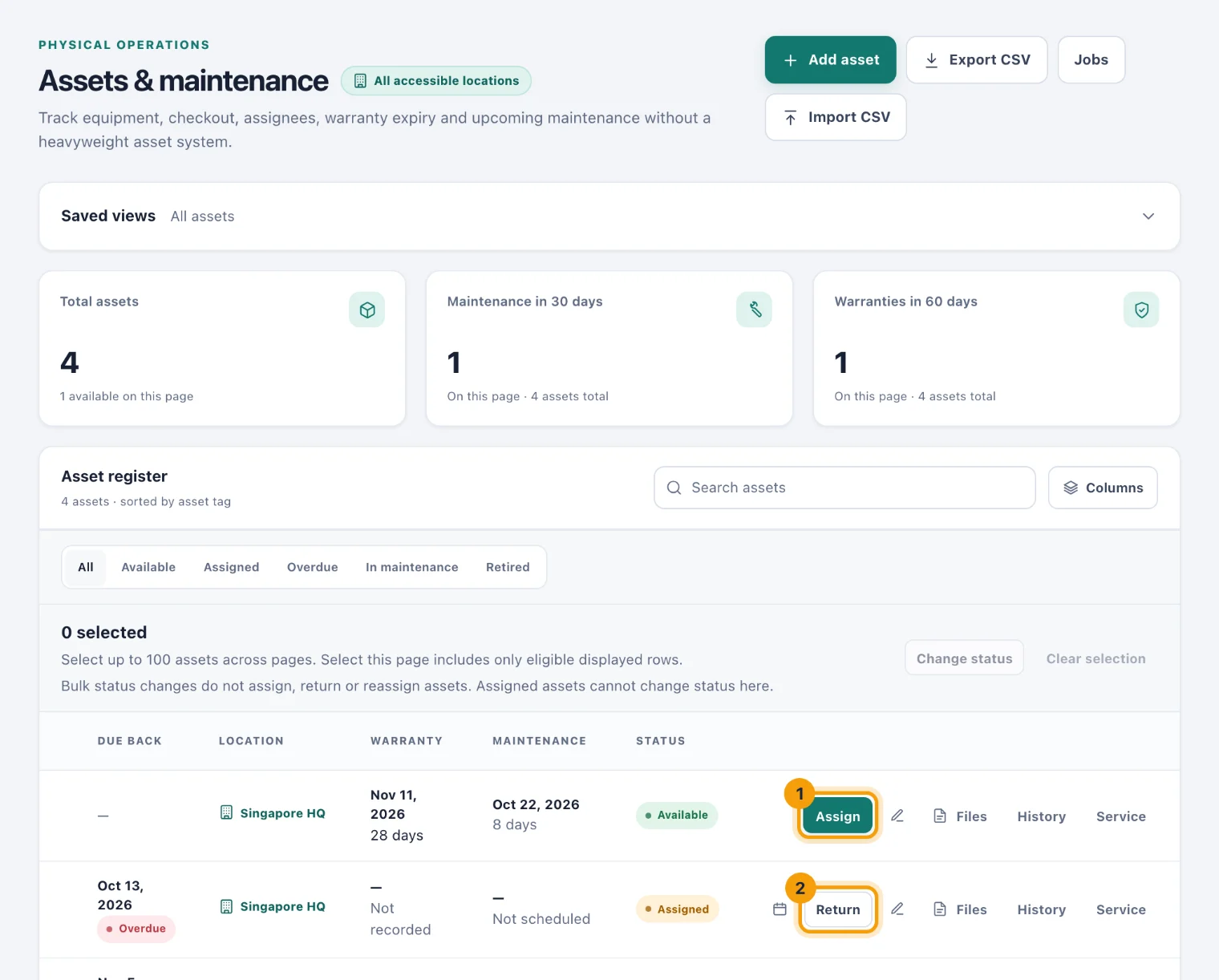1219x980 pixels.
Task: Switch to the Available filter tab
Action: pyautogui.click(x=148, y=567)
